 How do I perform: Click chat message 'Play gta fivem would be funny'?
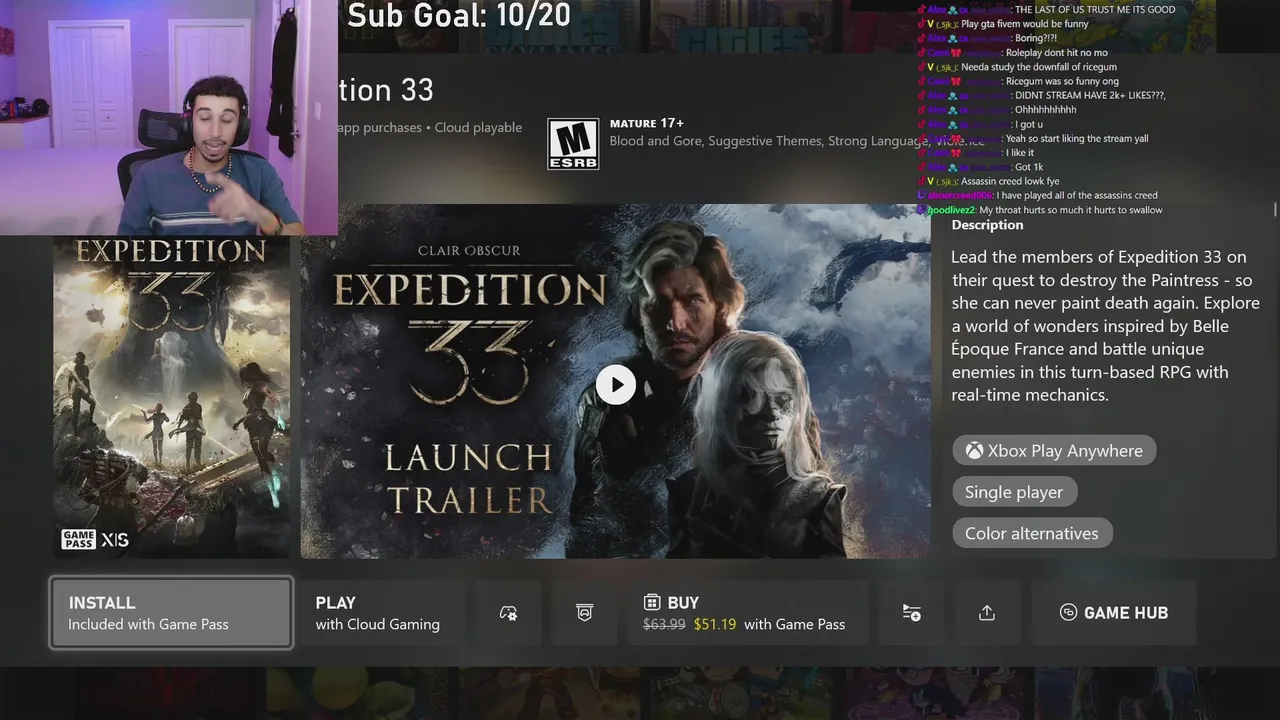pyautogui.click(x=1024, y=24)
